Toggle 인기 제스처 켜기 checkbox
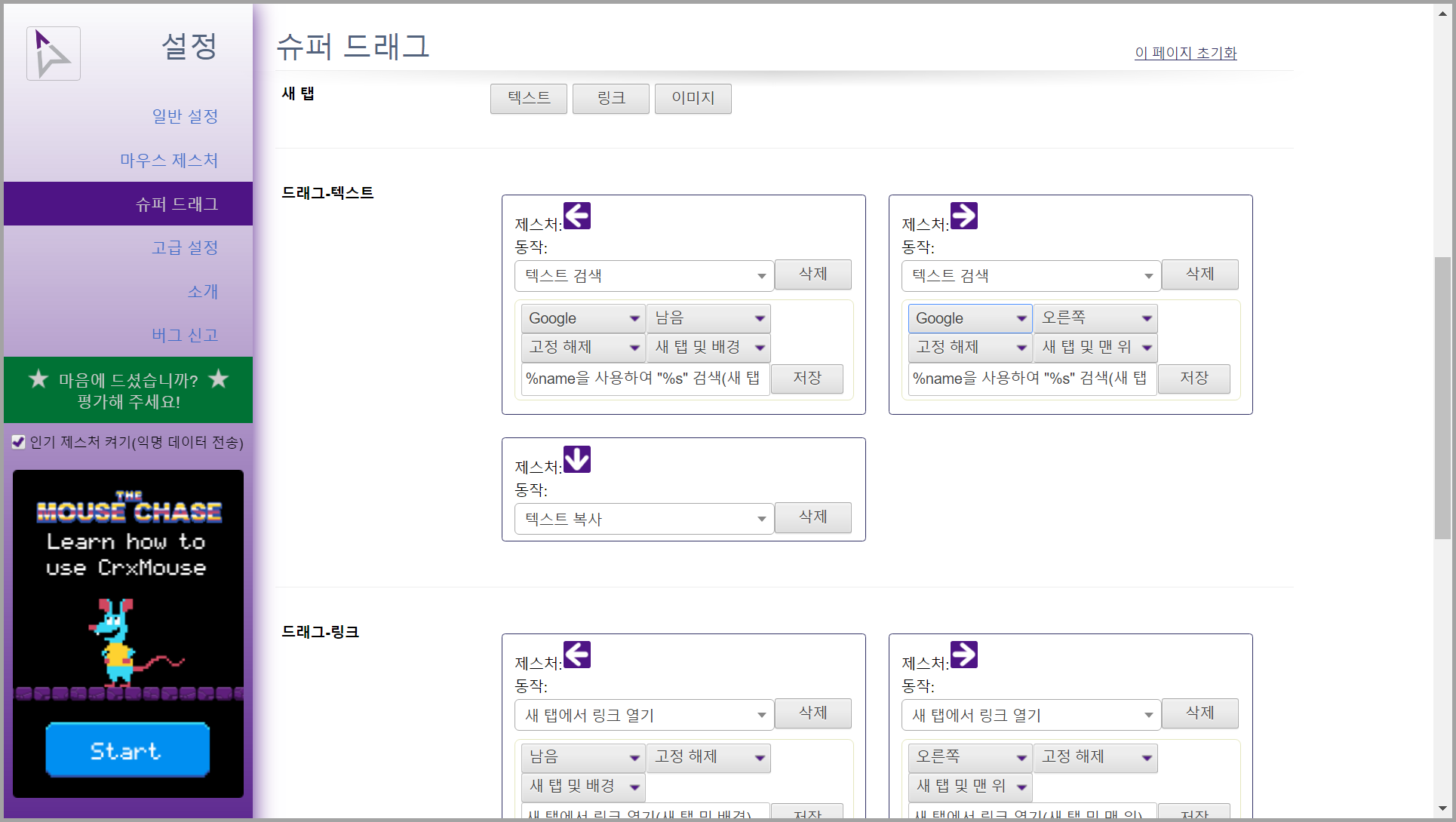This screenshot has height=822, width=1456. (x=19, y=442)
